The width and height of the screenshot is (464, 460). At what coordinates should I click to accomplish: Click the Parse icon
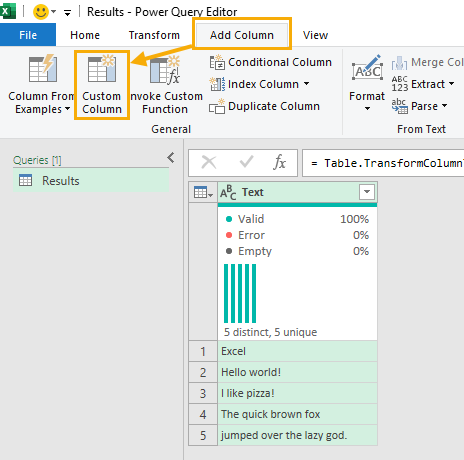[400, 106]
